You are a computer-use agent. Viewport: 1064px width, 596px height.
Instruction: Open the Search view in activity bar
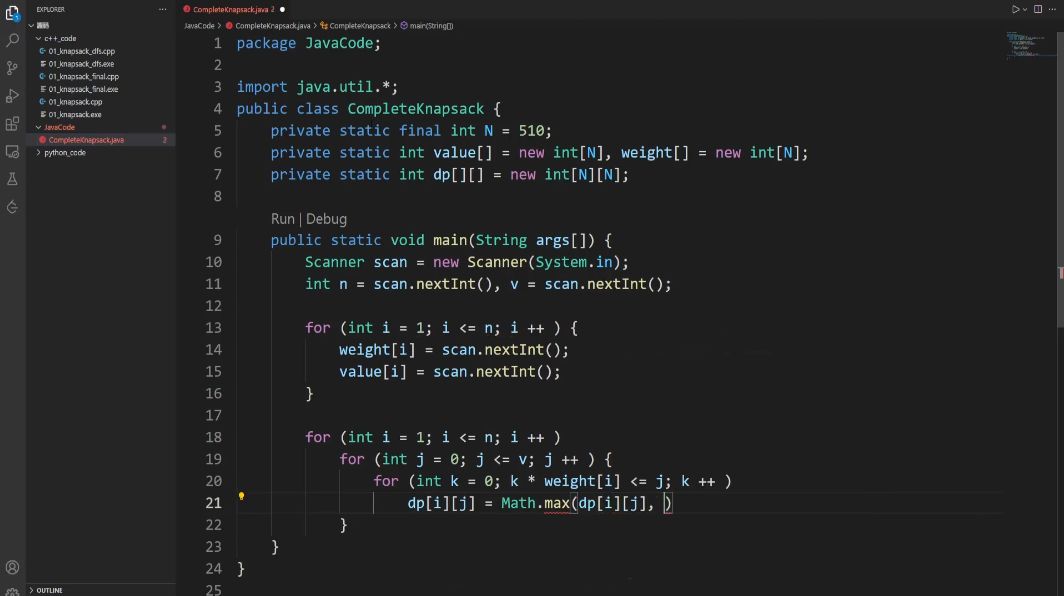coord(12,40)
